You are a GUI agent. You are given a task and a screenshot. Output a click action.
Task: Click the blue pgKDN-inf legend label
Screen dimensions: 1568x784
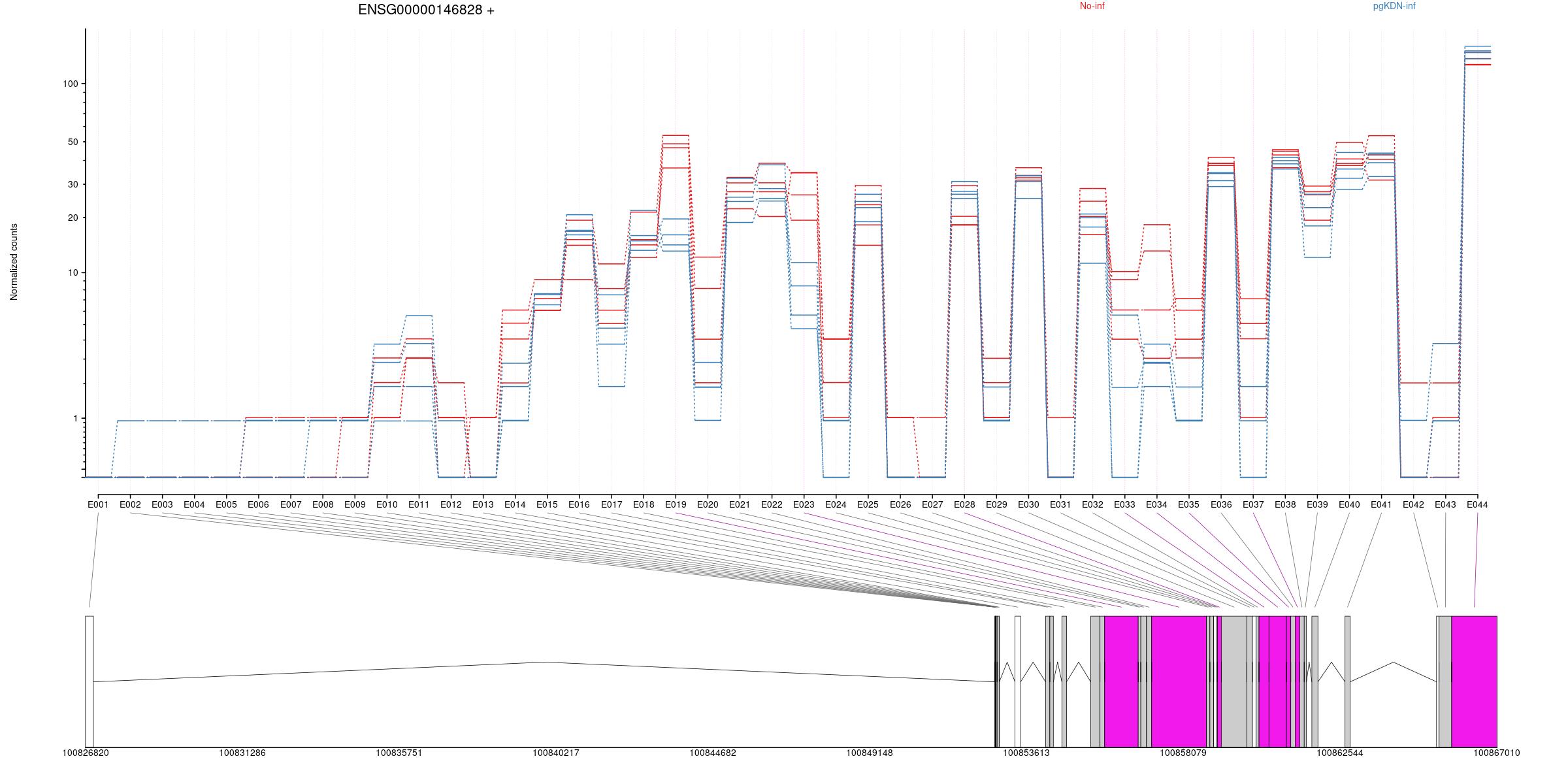[1394, 6]
